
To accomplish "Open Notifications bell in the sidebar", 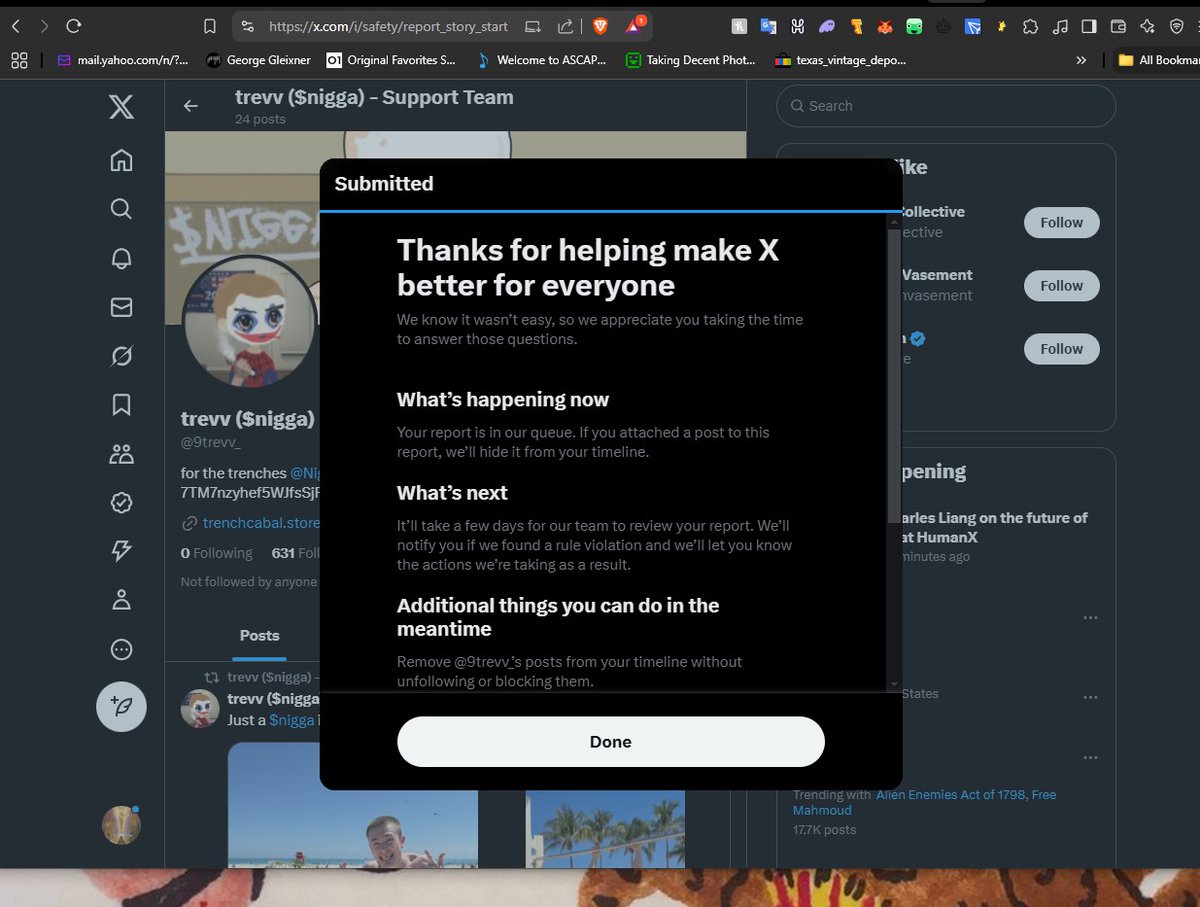I will tap(121, 257).
